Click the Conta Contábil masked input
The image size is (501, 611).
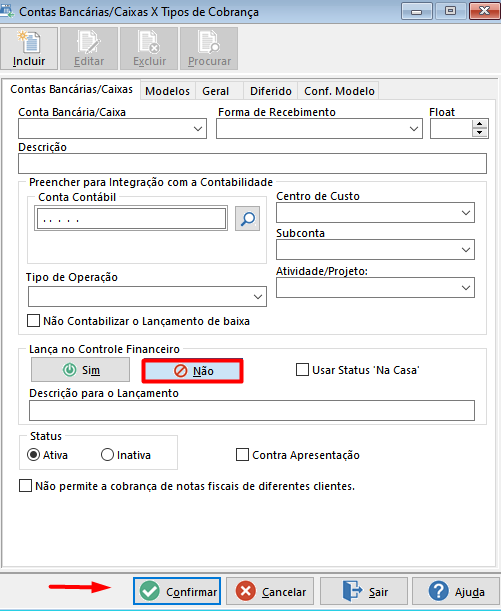point(131,219)
